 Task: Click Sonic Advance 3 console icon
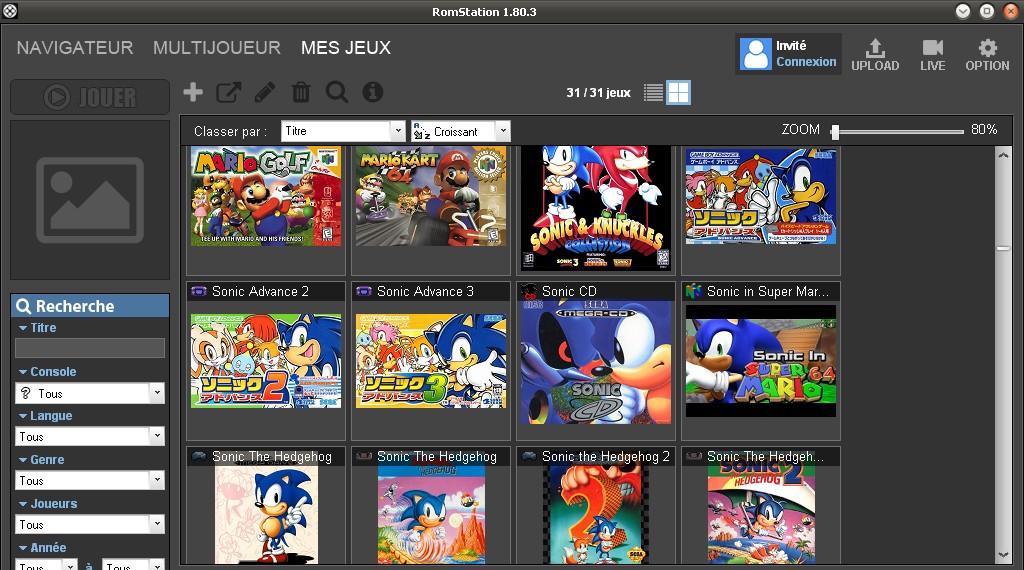[364, 291]
